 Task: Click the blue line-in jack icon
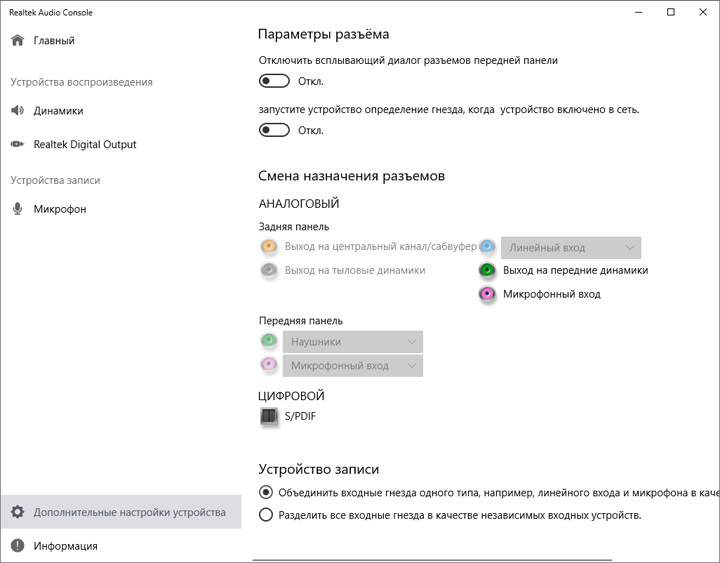coord(487,246)
